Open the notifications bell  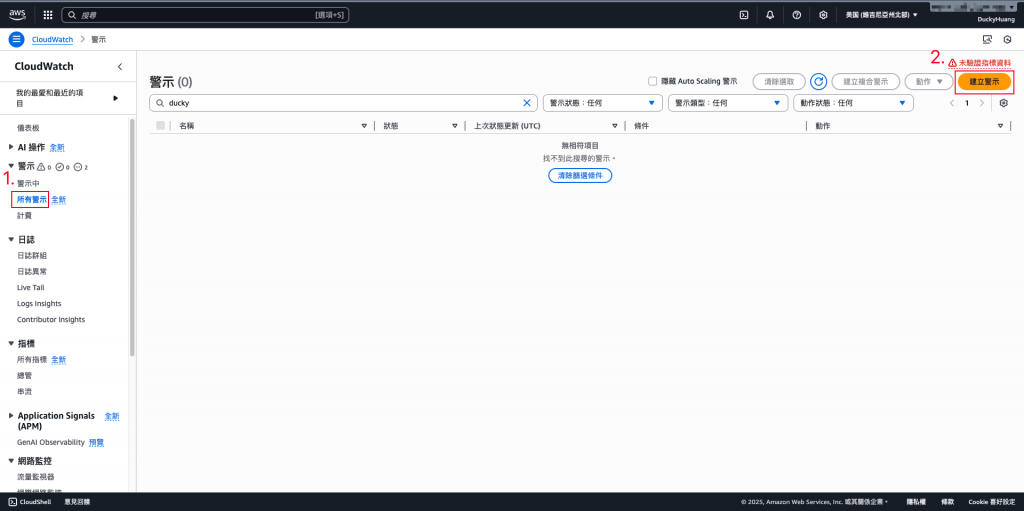click(770, 14)
